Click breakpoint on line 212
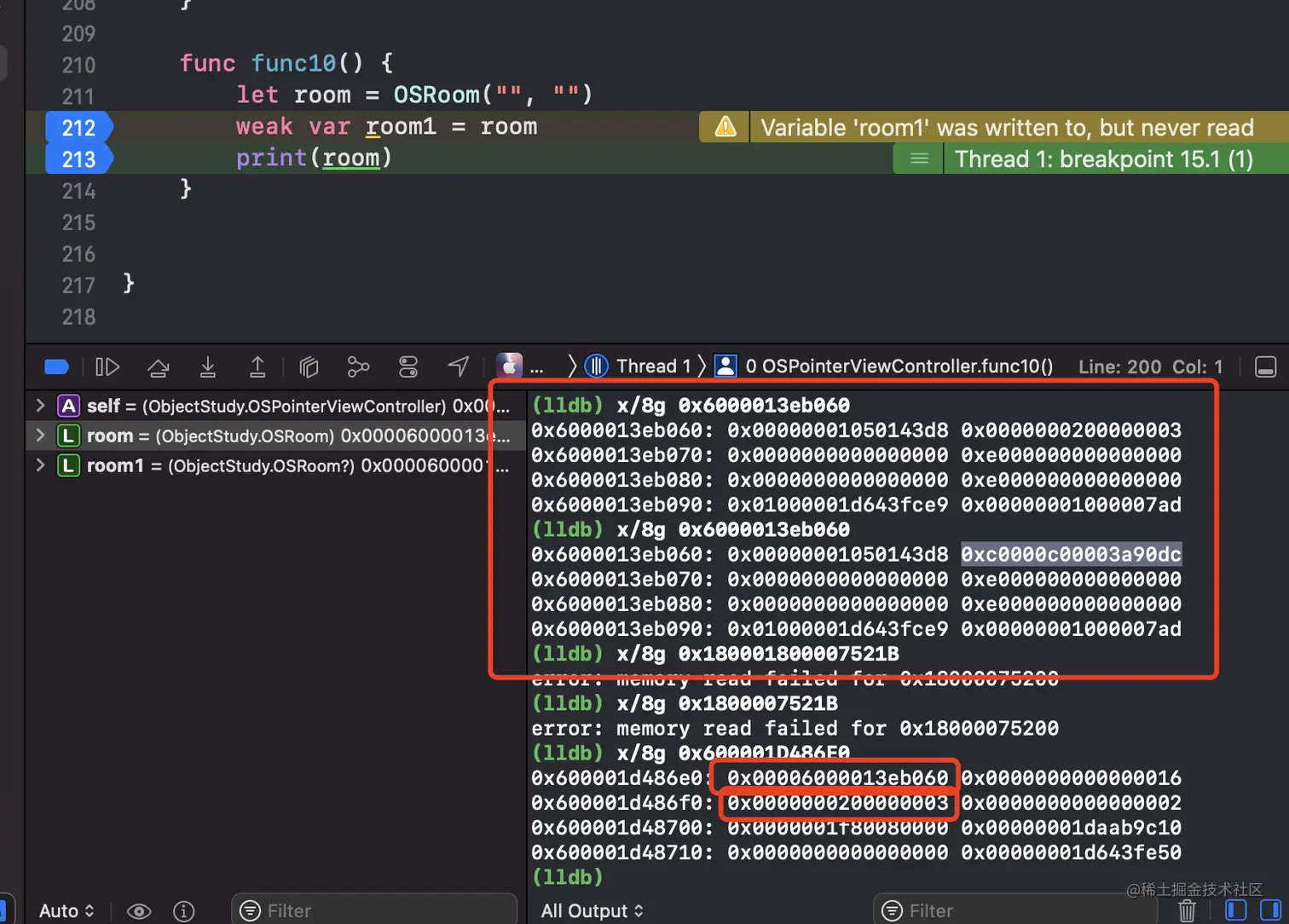The image size is (1289, 924). (78, 128)
